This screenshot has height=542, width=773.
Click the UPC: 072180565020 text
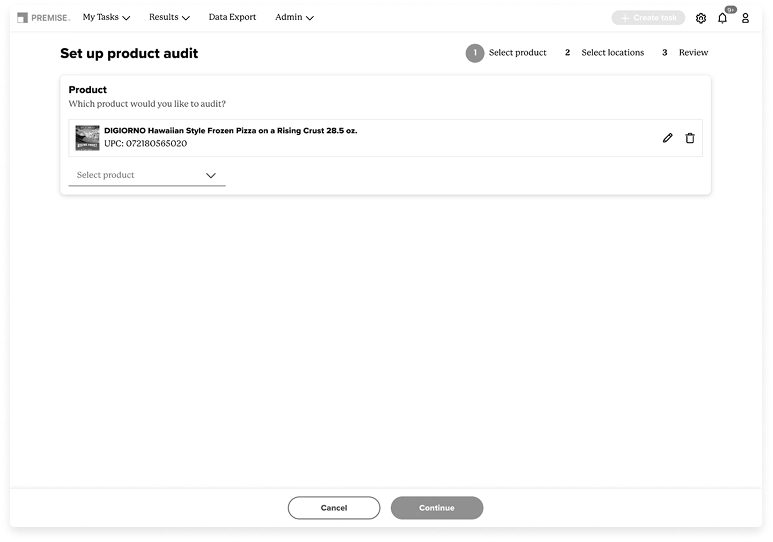tap(145, 144)
